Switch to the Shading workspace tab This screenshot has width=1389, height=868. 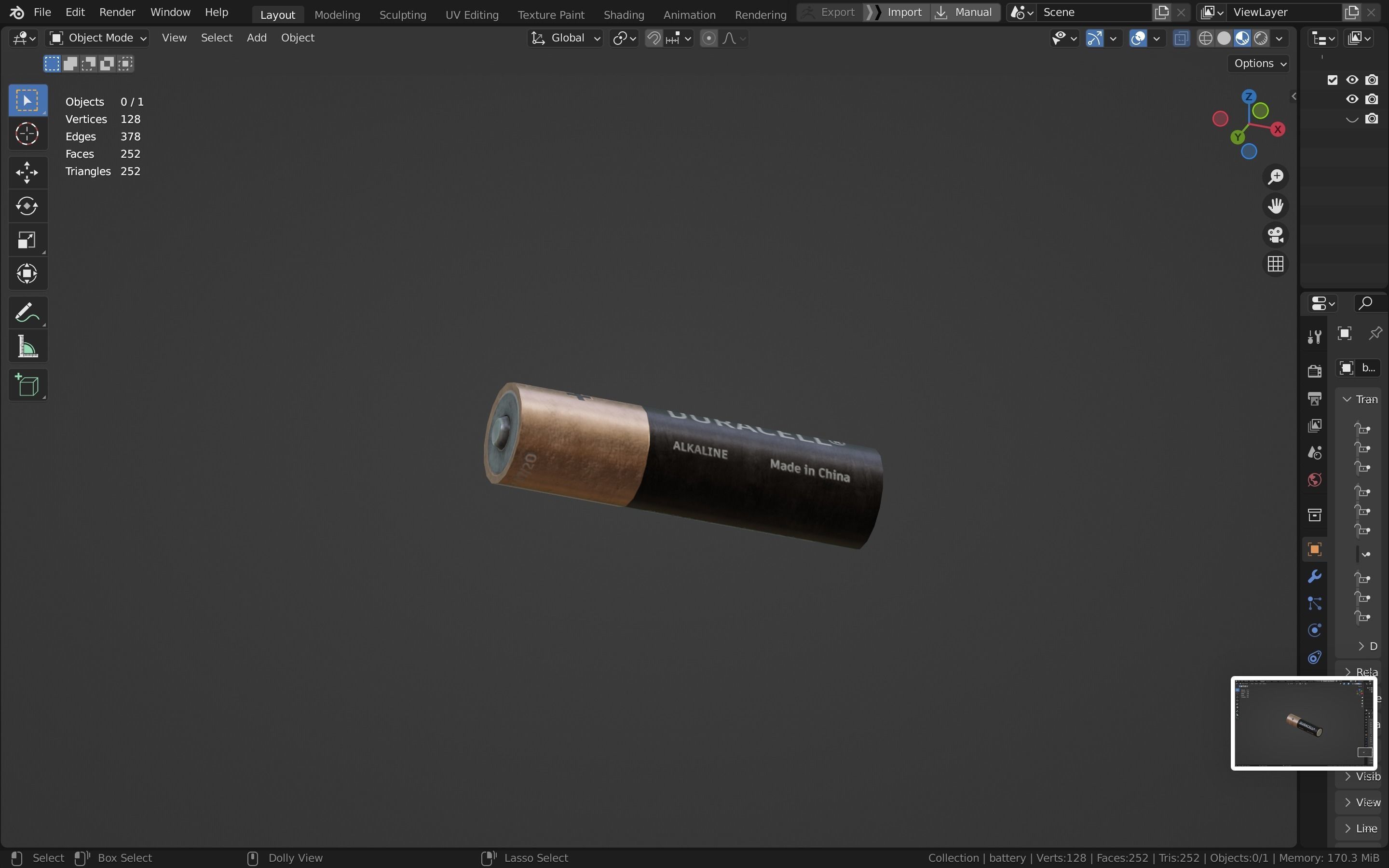pyautogui.click(x=624, y=14)
